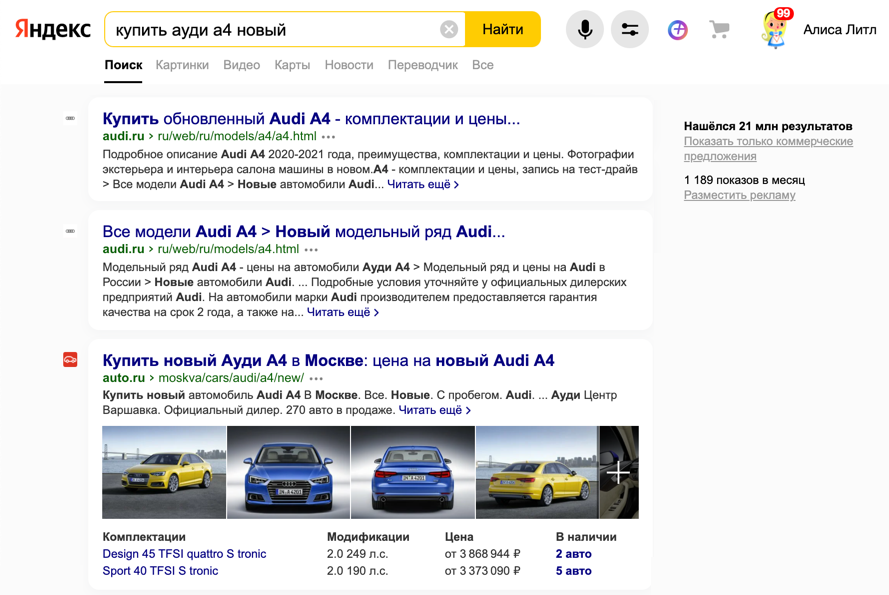Viewport: 889px width, 595px height.
Task: Expand auto.ru result 'Читать ещё'
Action: pos(434,410)
